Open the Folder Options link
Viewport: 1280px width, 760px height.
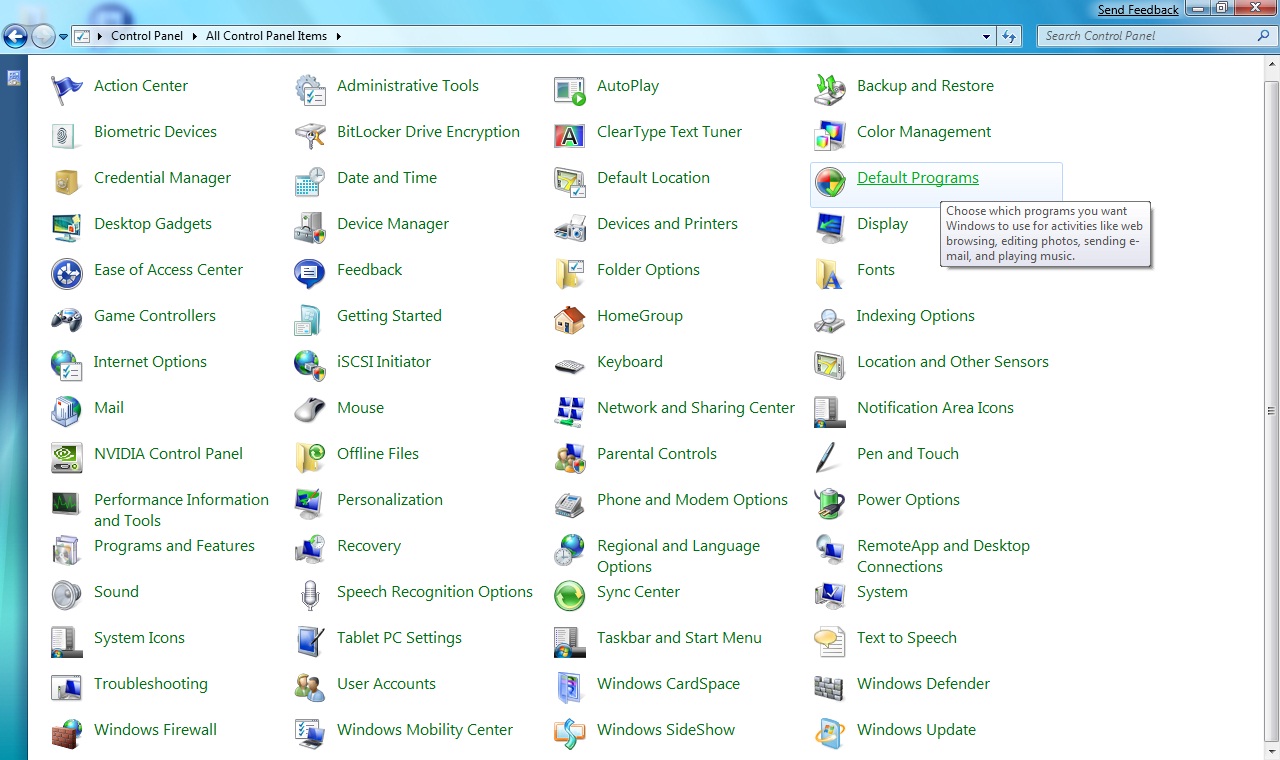pos(648,270)
